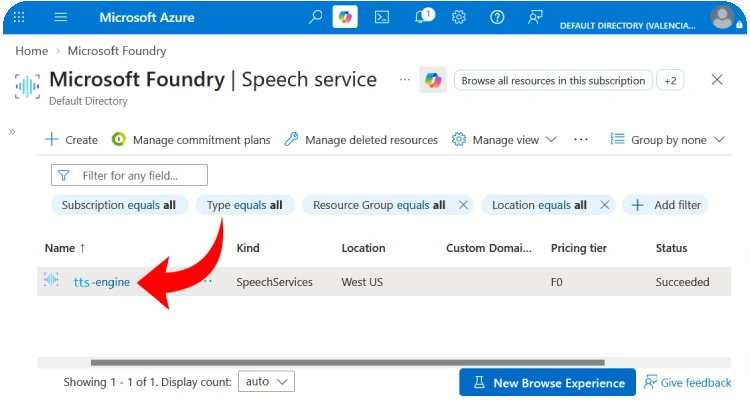
Task: Show the +2 additional suggestions
Action: click(x=670, y=80)
